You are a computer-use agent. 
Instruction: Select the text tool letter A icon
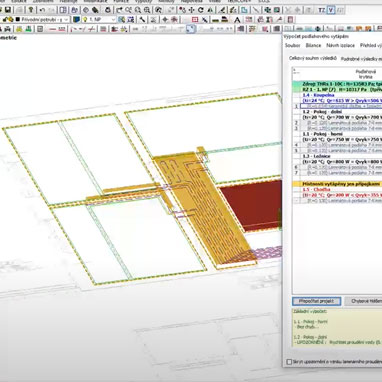pos(237,20)
